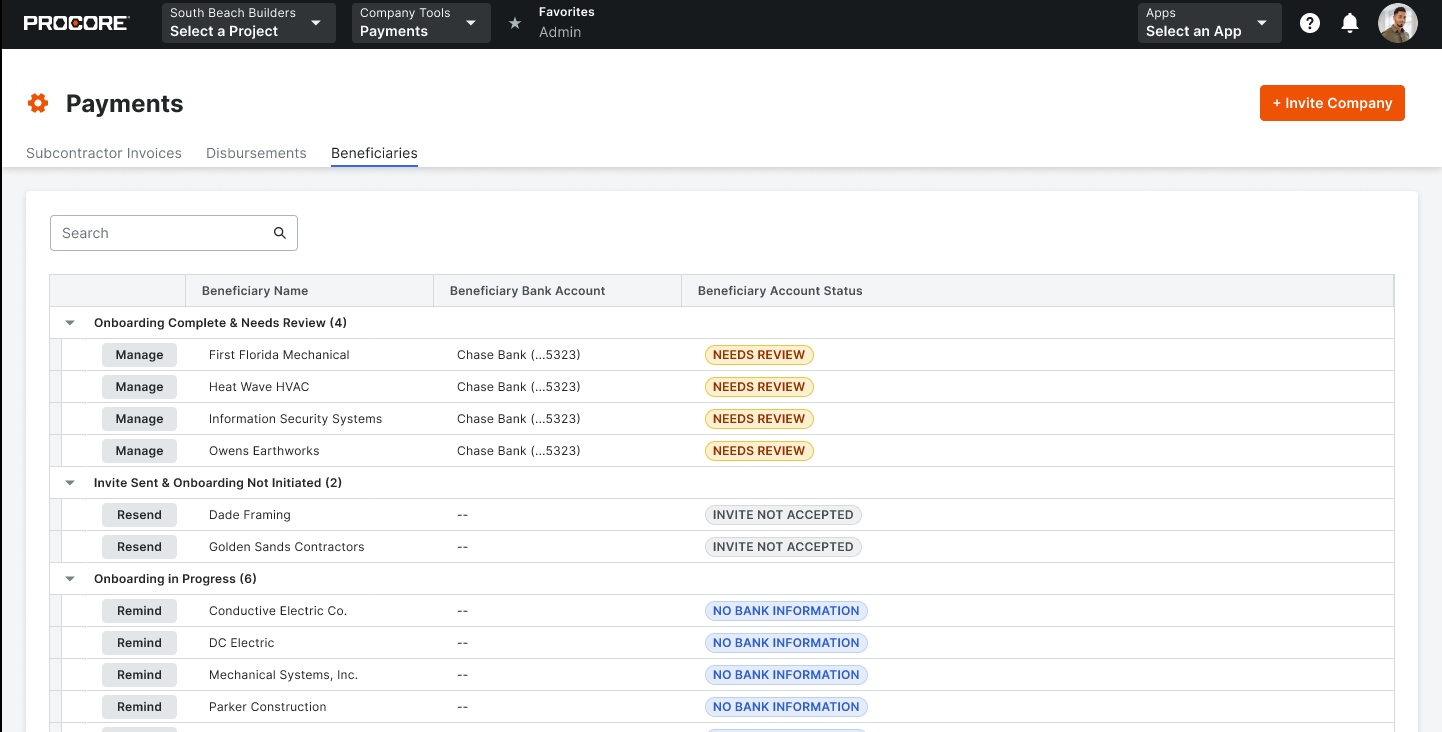Click the + Invite Company button
Screen dimensions: 1442x732
click(1332, 103)
